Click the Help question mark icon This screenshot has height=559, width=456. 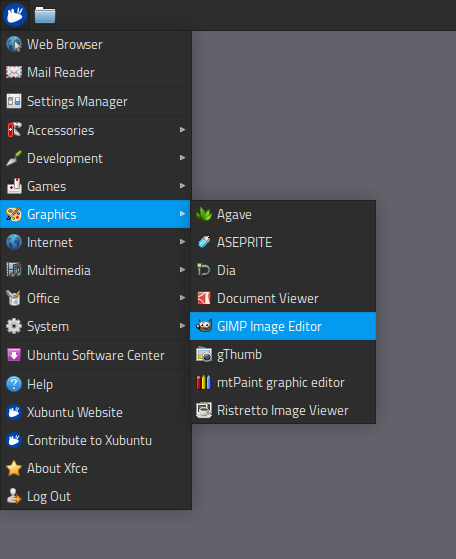coord(14,384)
